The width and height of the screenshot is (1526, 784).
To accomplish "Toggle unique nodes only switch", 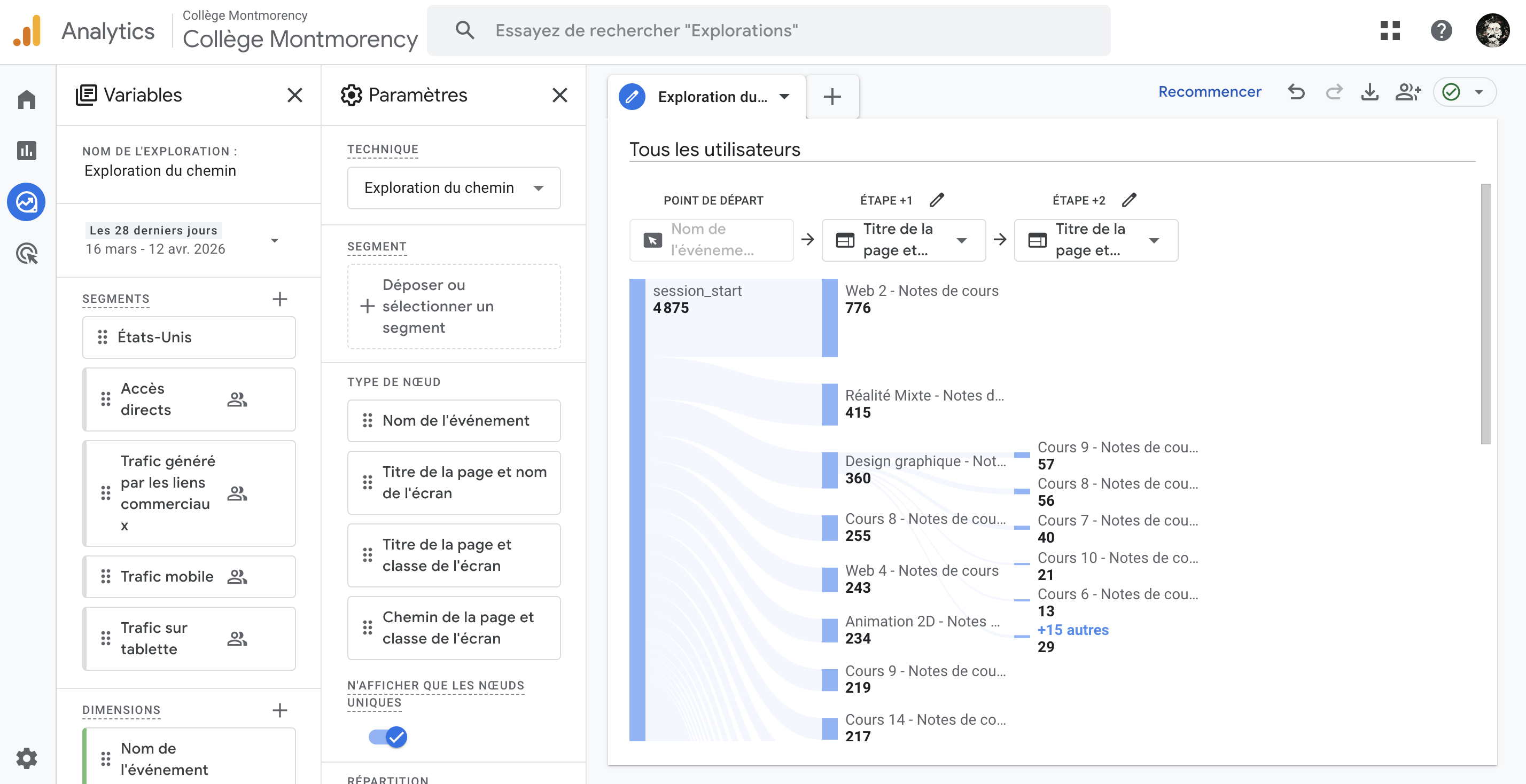I will [388, 736].
